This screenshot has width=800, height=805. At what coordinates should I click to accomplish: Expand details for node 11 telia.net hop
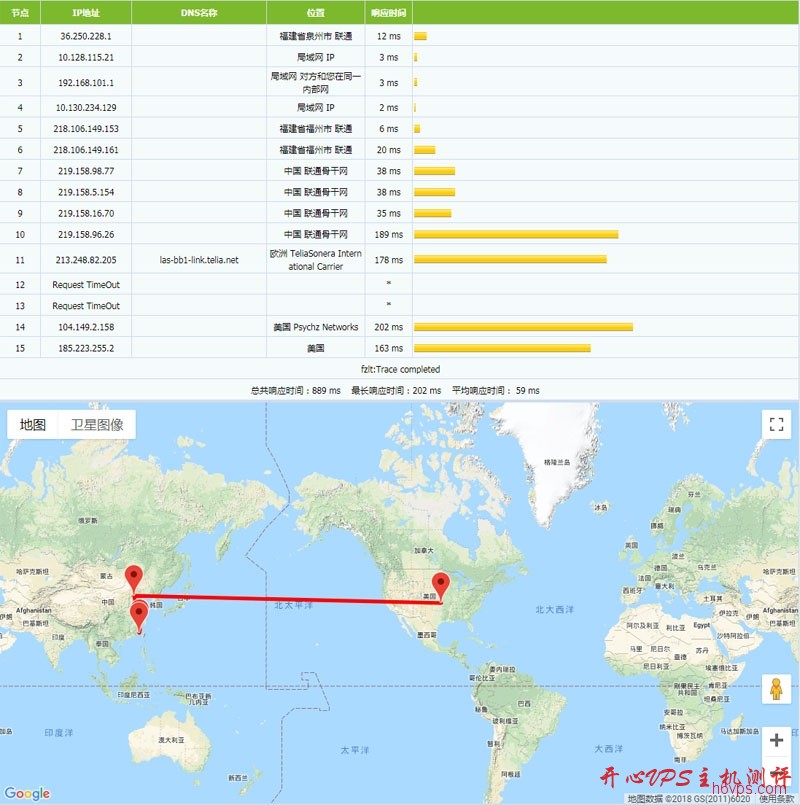[196, 262]
